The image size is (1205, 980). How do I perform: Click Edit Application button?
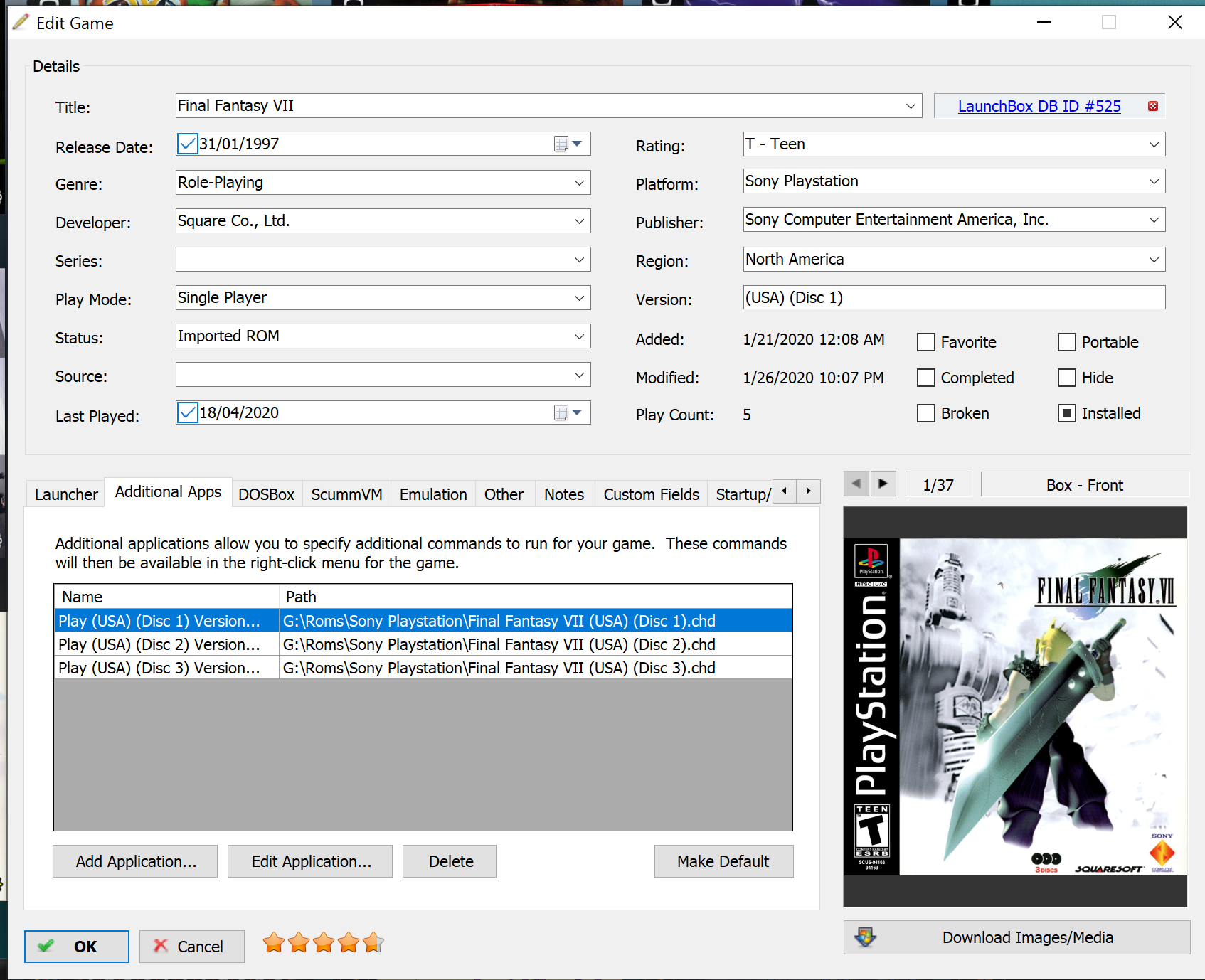310,861
